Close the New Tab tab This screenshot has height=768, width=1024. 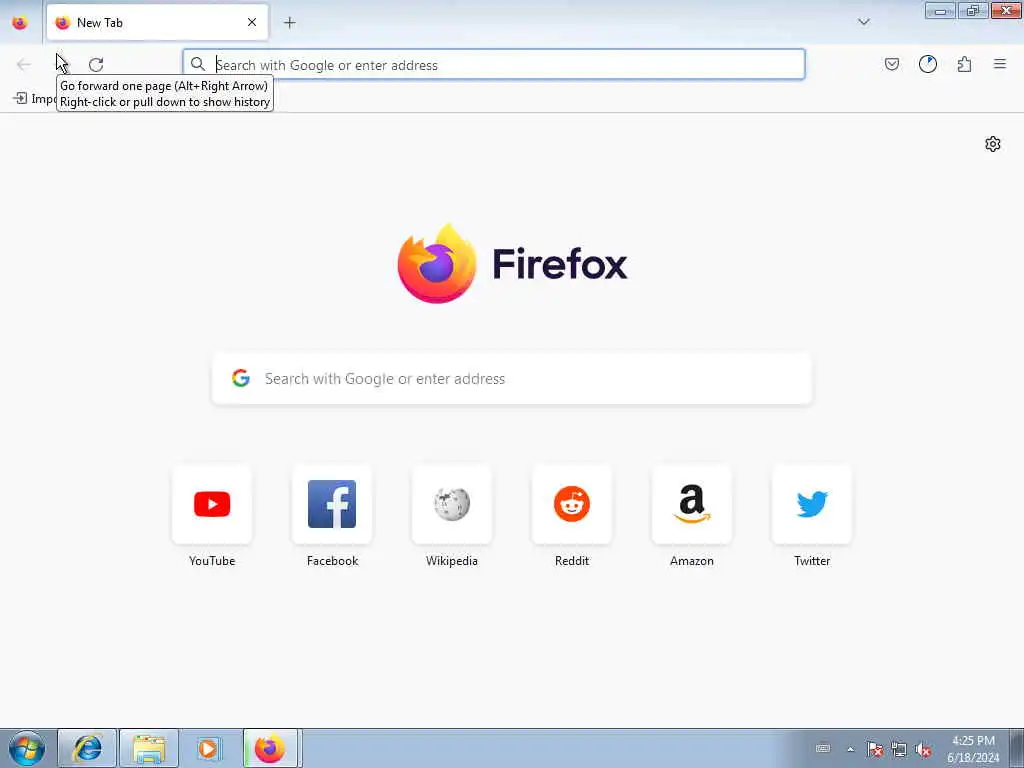(251, 22)
